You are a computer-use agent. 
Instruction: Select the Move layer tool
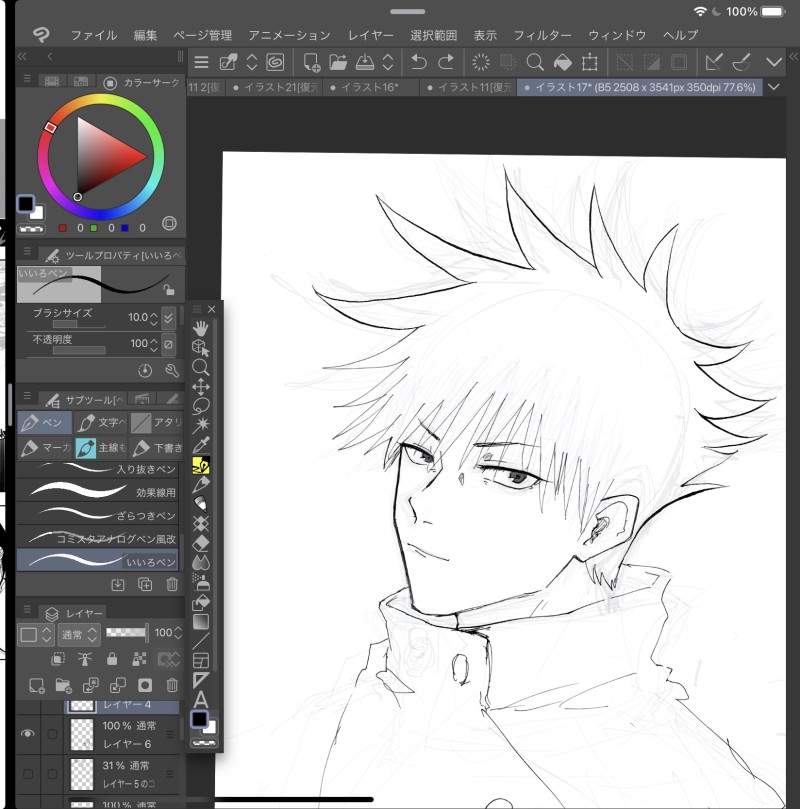pos(201,386)
